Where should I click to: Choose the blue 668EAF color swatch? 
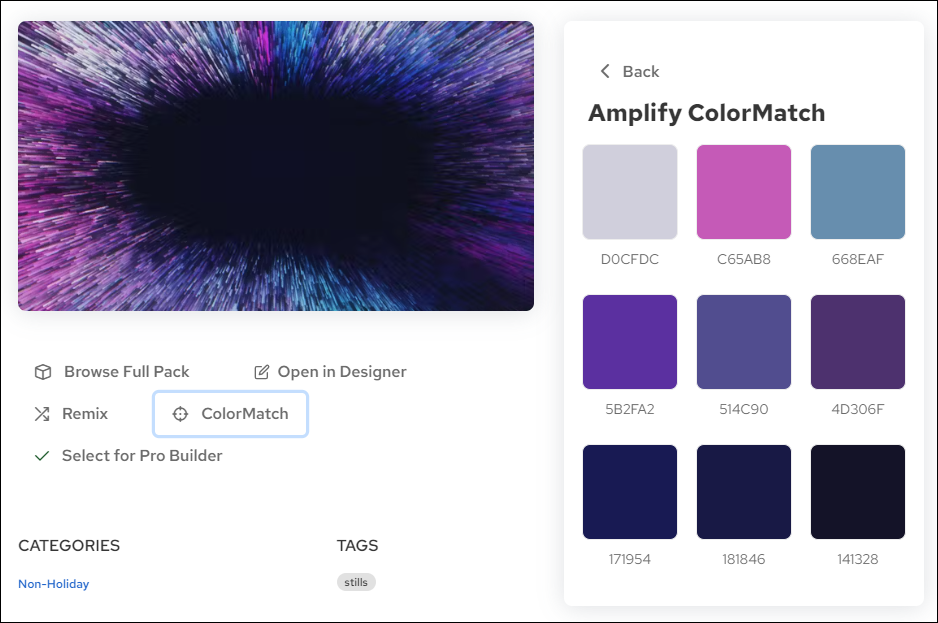point(858,192)
